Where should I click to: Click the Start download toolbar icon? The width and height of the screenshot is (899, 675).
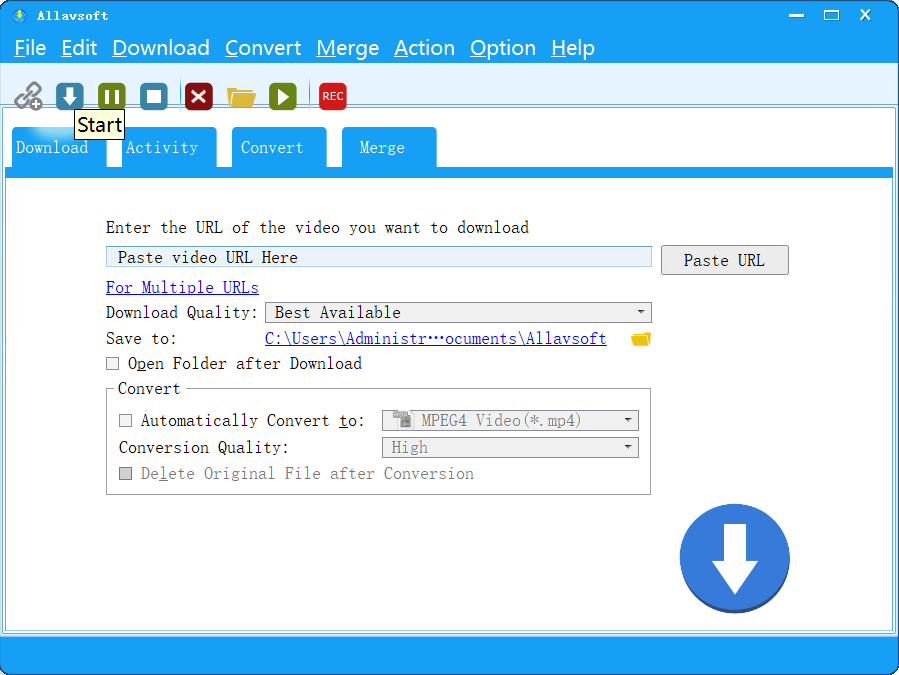(69, 95)
